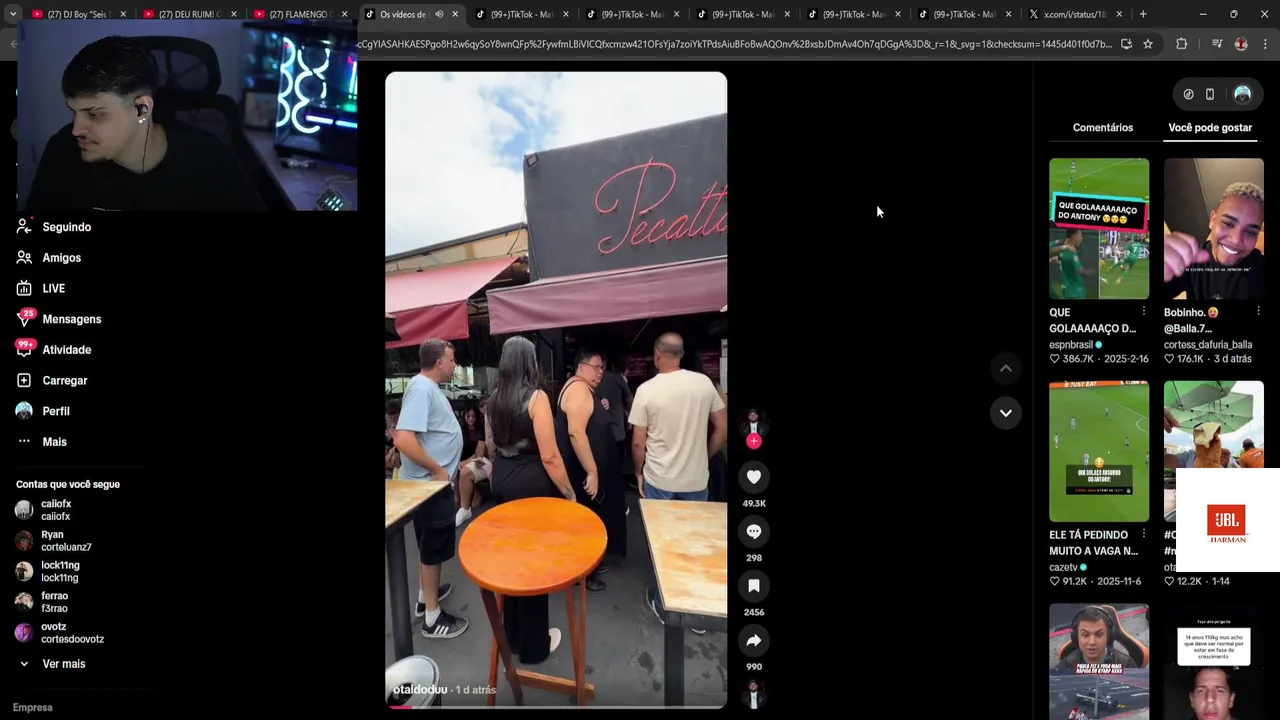Open a new browser tab with the plus button
The width and height of the screenshot is (1280, 720).
[x=1143, y=14]
